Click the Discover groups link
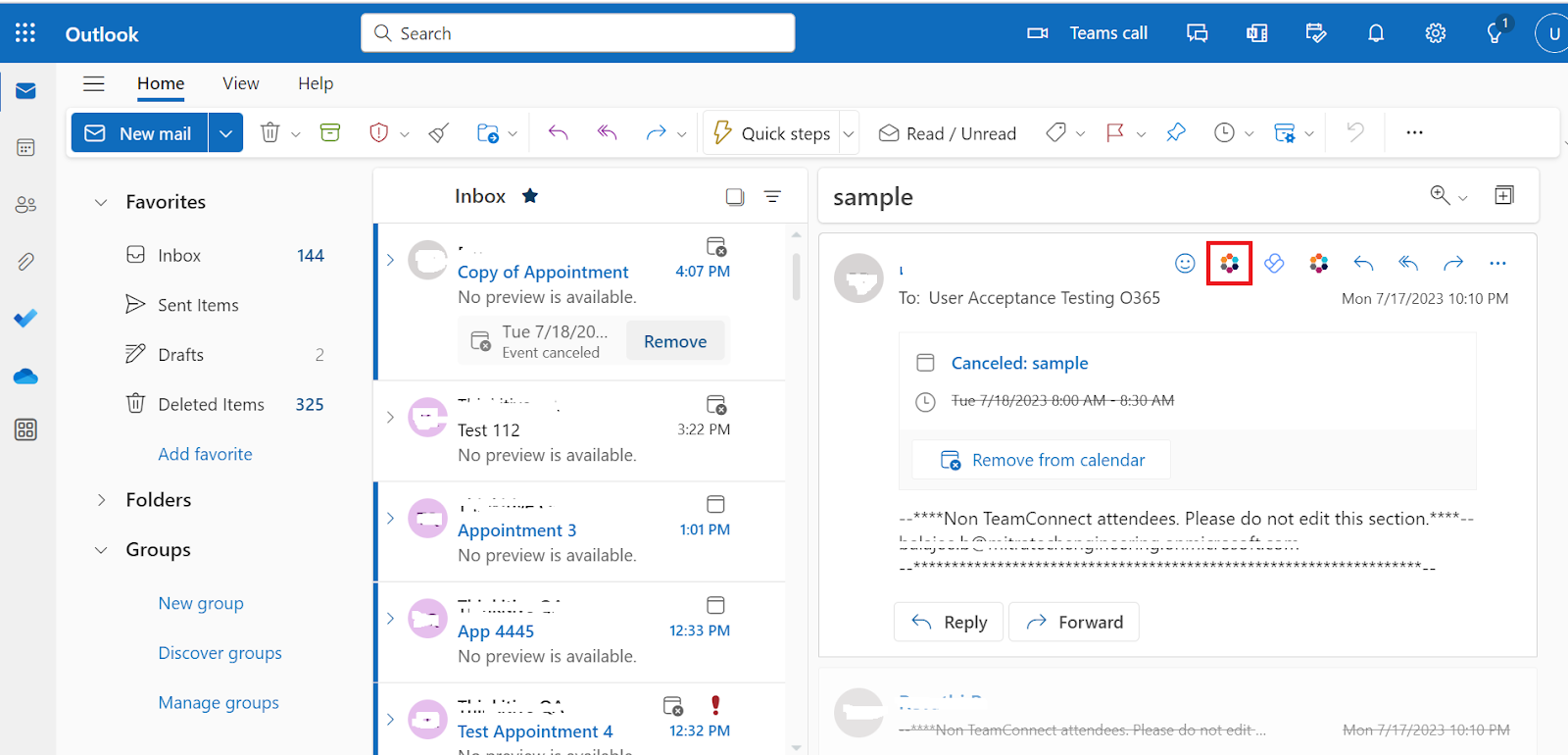This screenshot has height=755, width=1568. pyautogui.click(x=220, y=653)
